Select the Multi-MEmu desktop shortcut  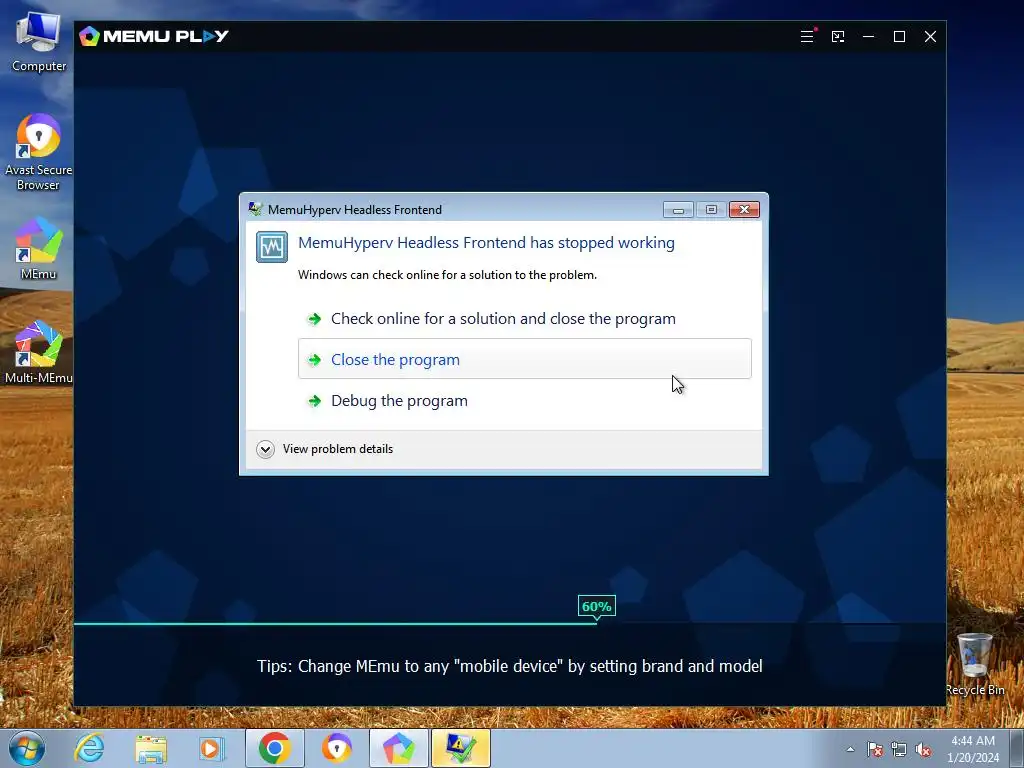39,352
